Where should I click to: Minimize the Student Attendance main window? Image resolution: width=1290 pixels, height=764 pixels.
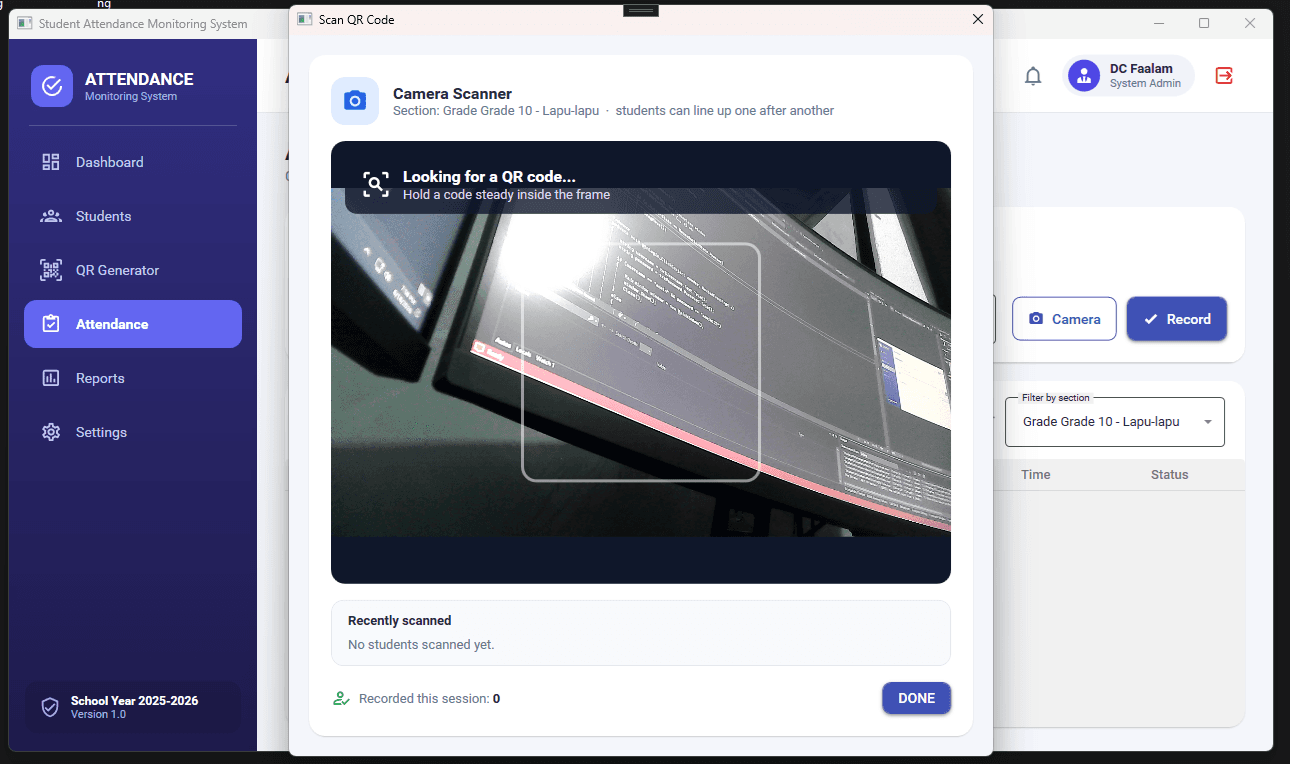point(1159,23)
